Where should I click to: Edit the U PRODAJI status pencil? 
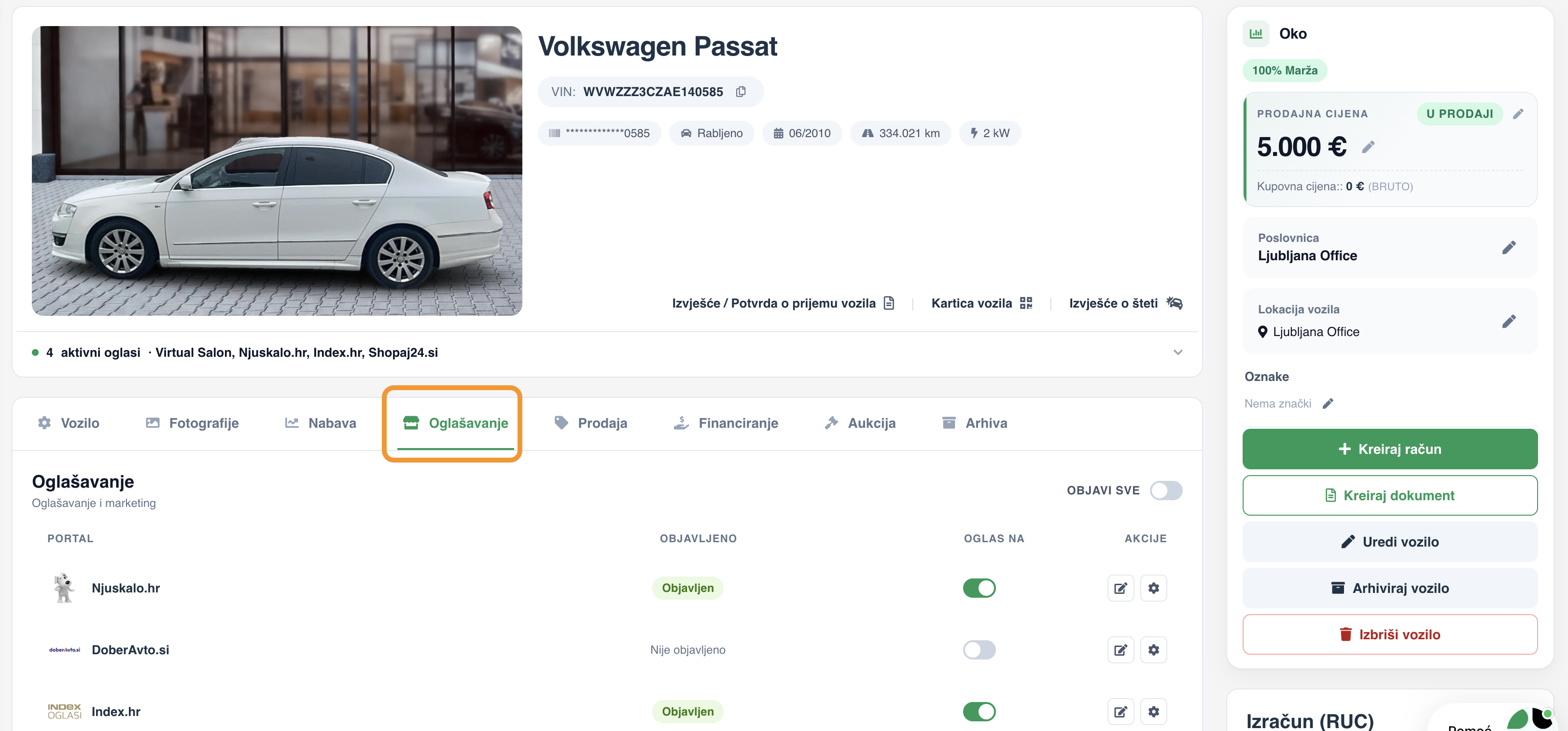(1518, 114)
